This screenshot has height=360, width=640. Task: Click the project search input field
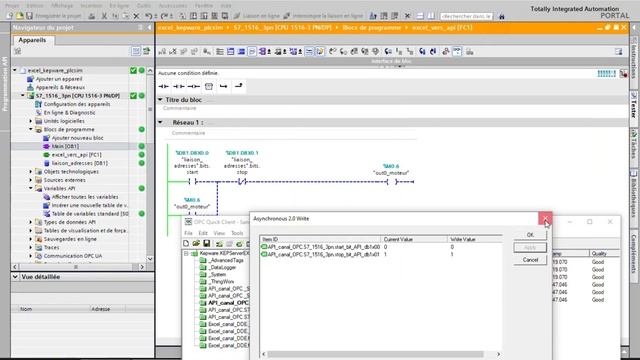pos(467,16)
